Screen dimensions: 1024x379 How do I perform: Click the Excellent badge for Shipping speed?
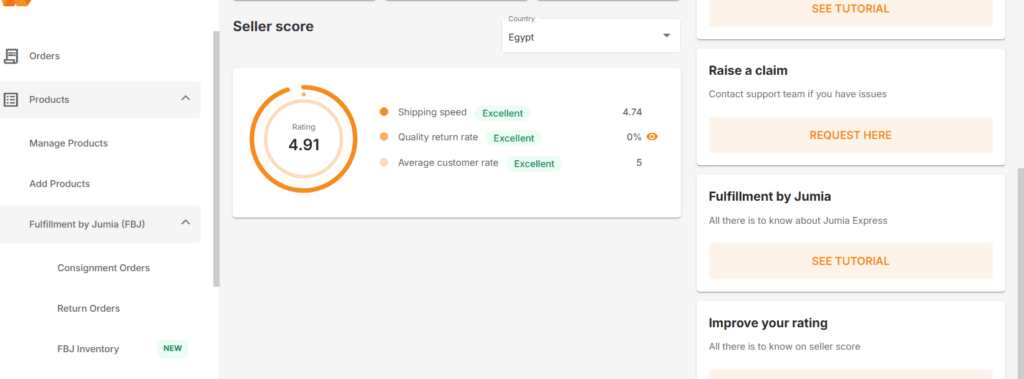pyautogui.click(x=502, y=113)
